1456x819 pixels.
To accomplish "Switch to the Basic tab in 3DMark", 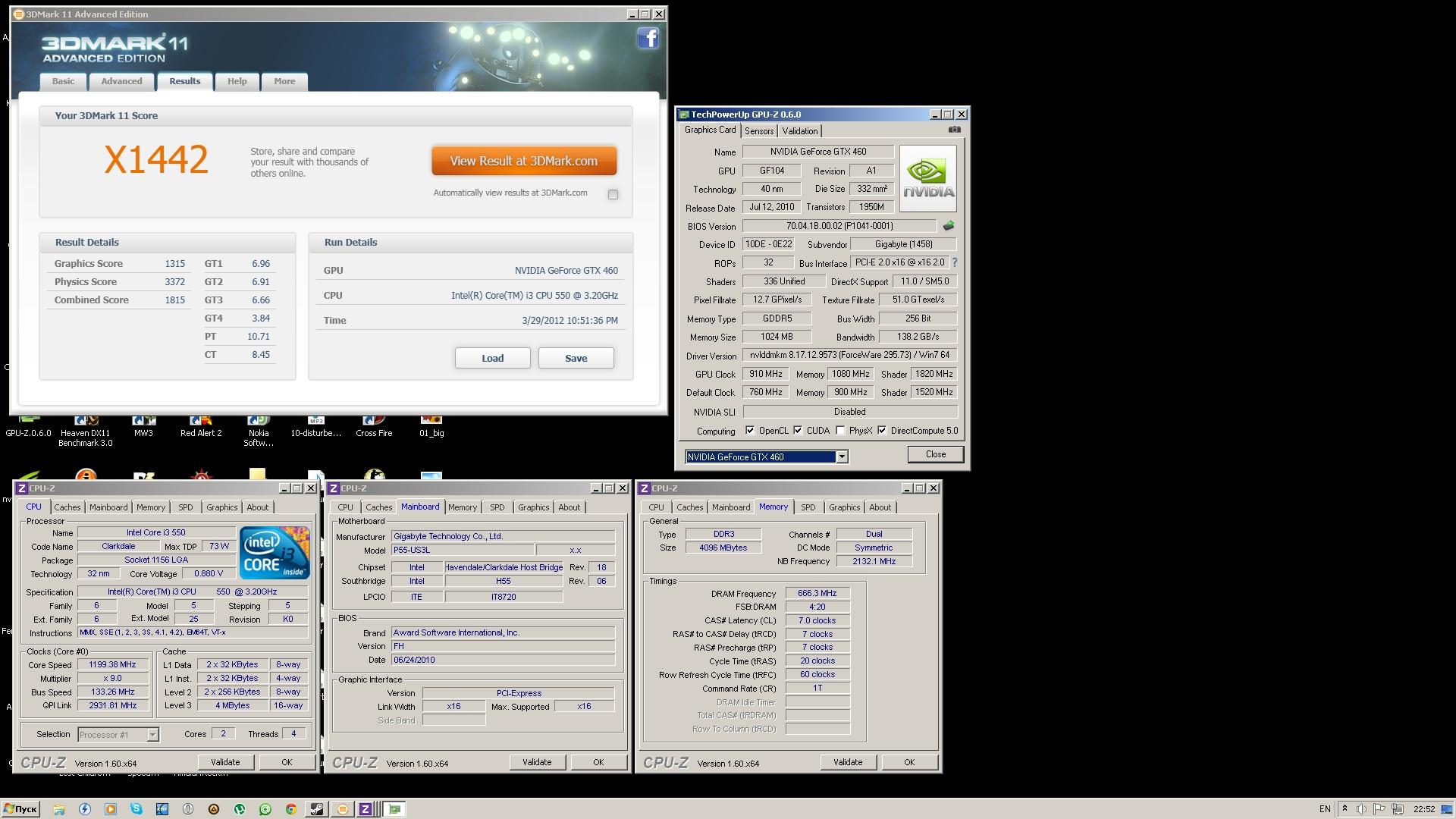I will 63,81.
